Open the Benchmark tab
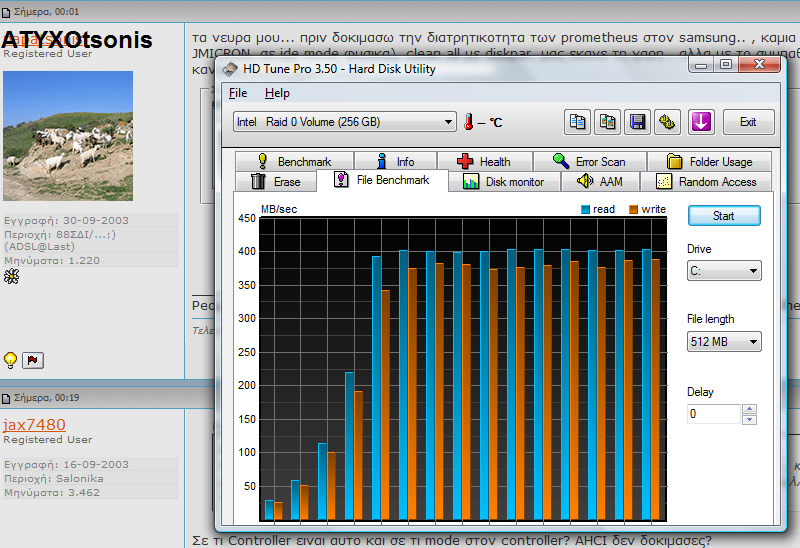 pos(294,161)
